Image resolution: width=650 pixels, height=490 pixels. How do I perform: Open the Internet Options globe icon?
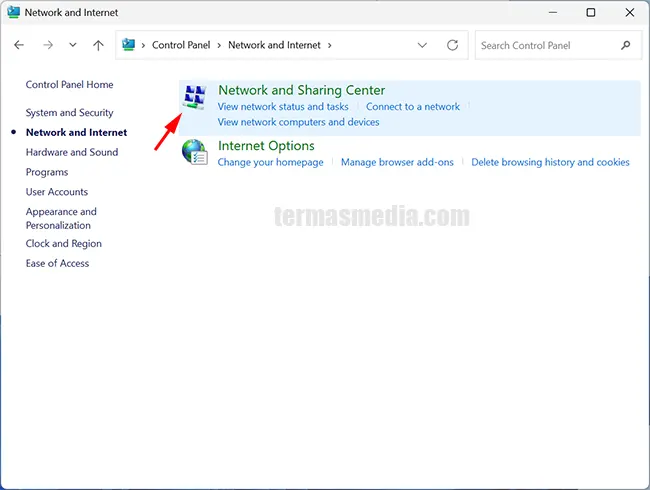(194, 152)
